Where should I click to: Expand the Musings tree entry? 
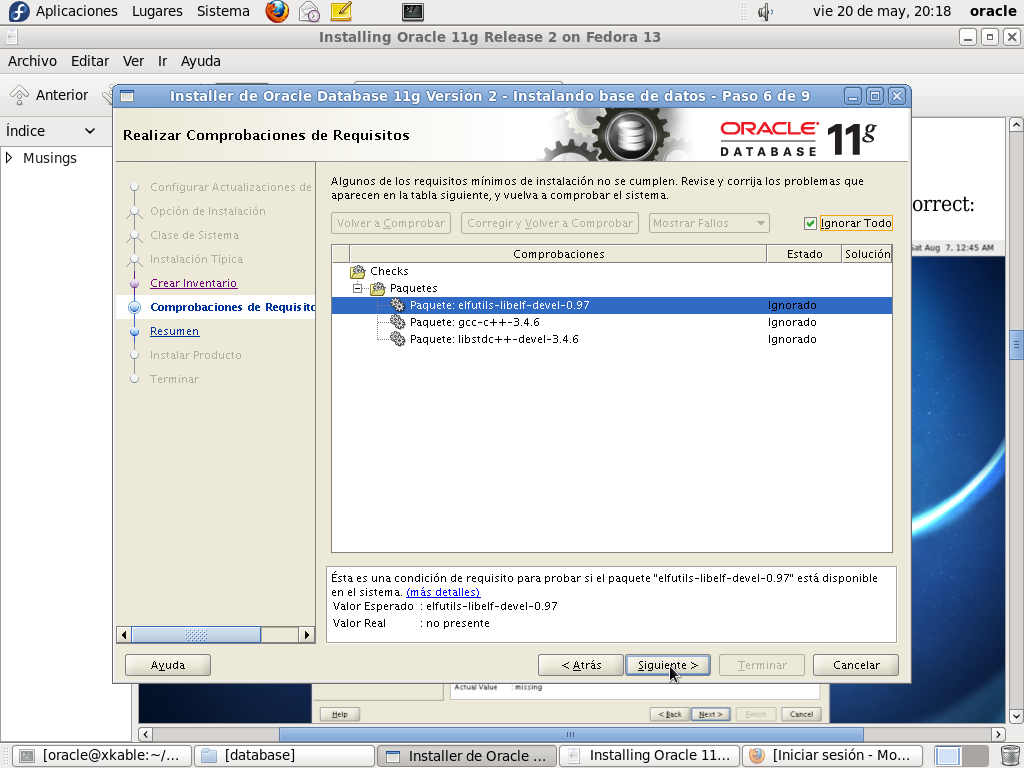(x=9, y=157)
